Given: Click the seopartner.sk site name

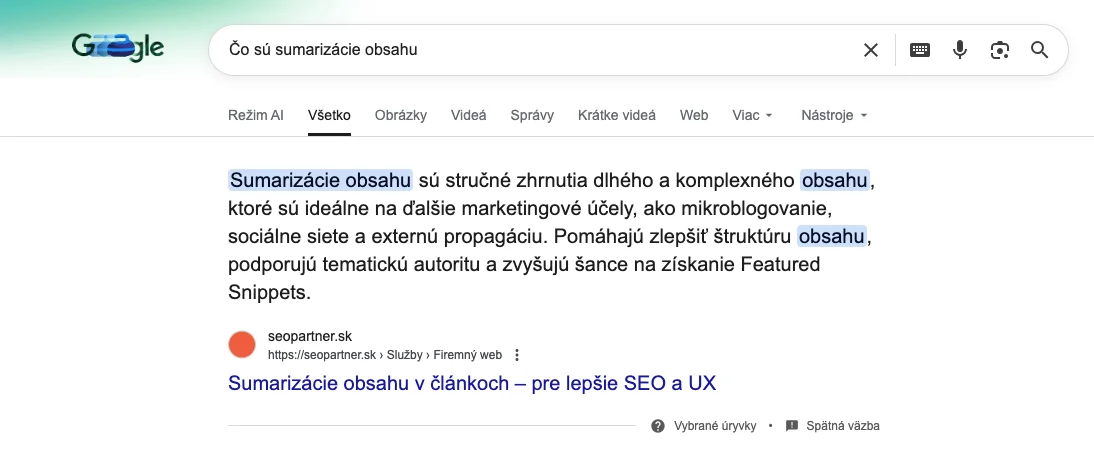Looking at the screenshot, I should point(310,337).
